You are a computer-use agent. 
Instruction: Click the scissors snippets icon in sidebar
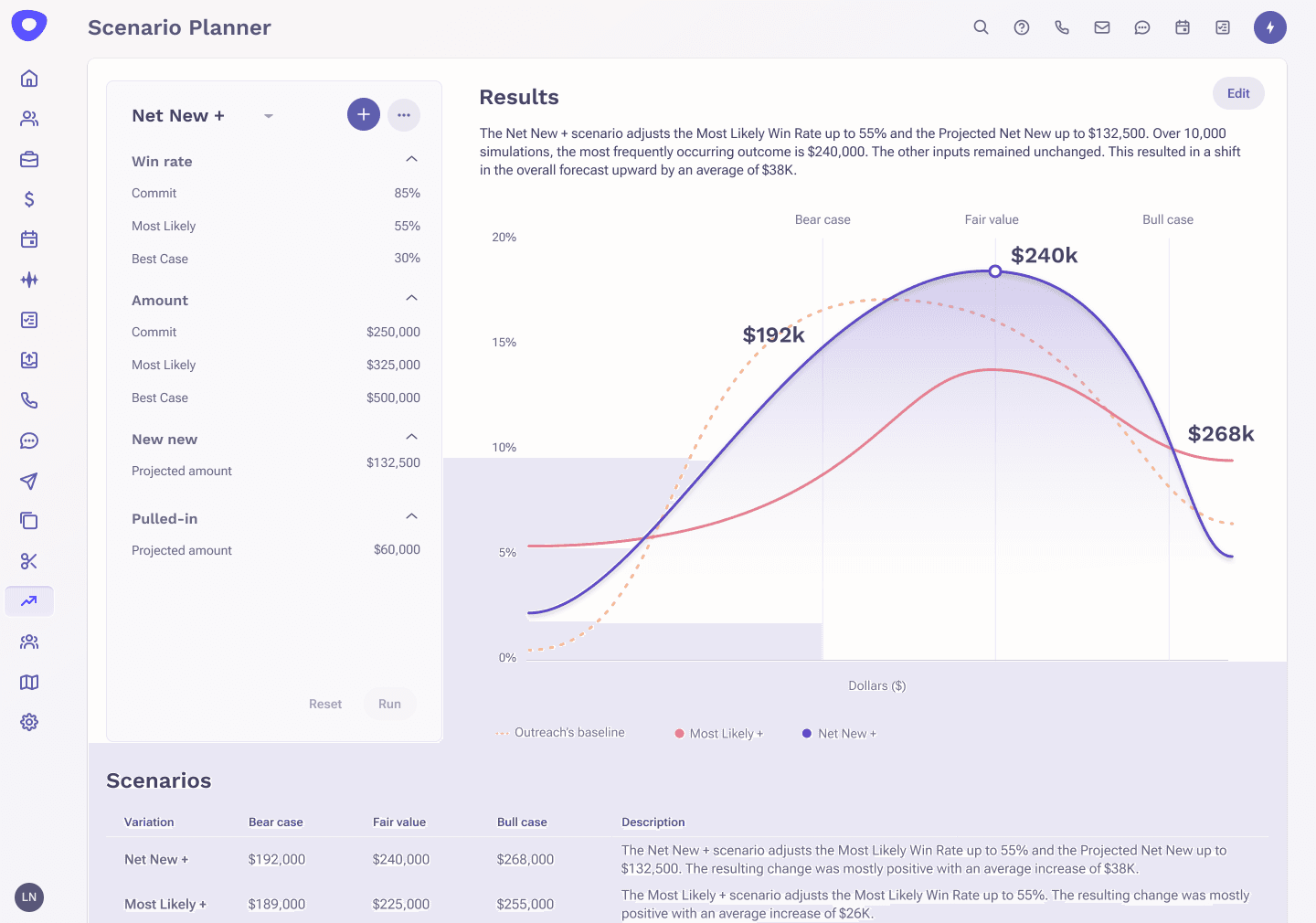pos(29,561)
